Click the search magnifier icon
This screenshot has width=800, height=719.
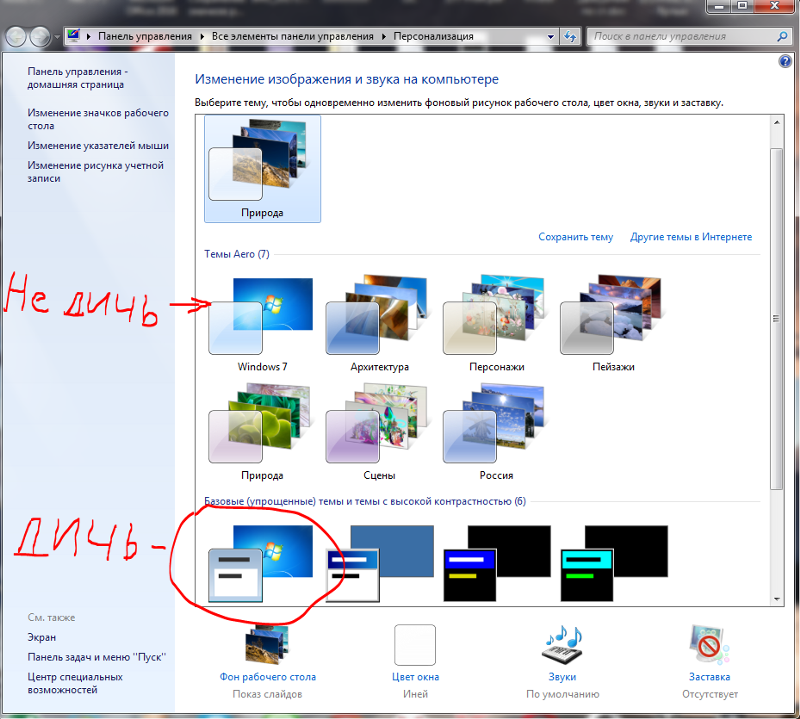(782, 36)
